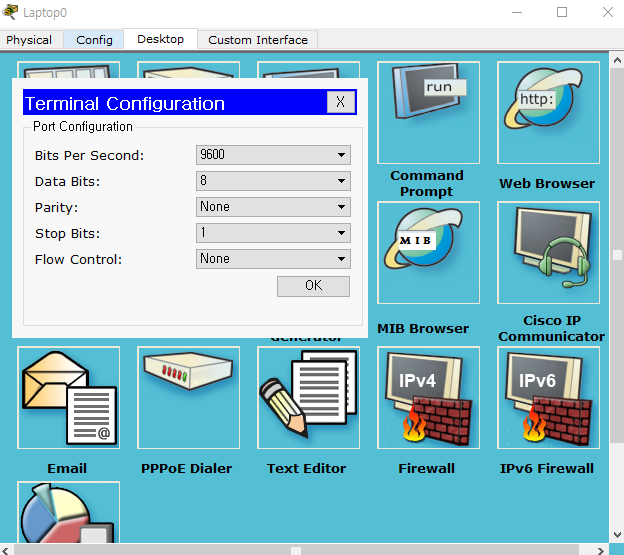The image size is (624, 555).
Task: Open the MIB Browser app
Action: point(428,253)
